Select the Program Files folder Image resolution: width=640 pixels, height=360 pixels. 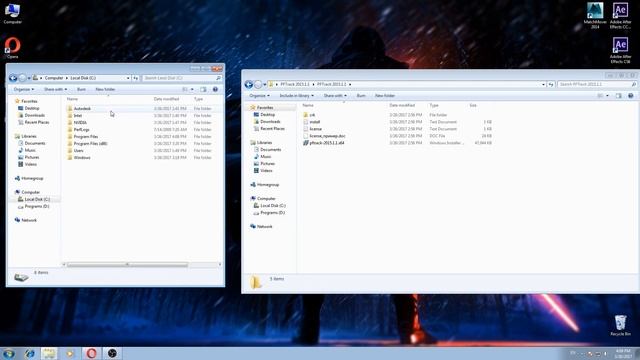(85, 136)
